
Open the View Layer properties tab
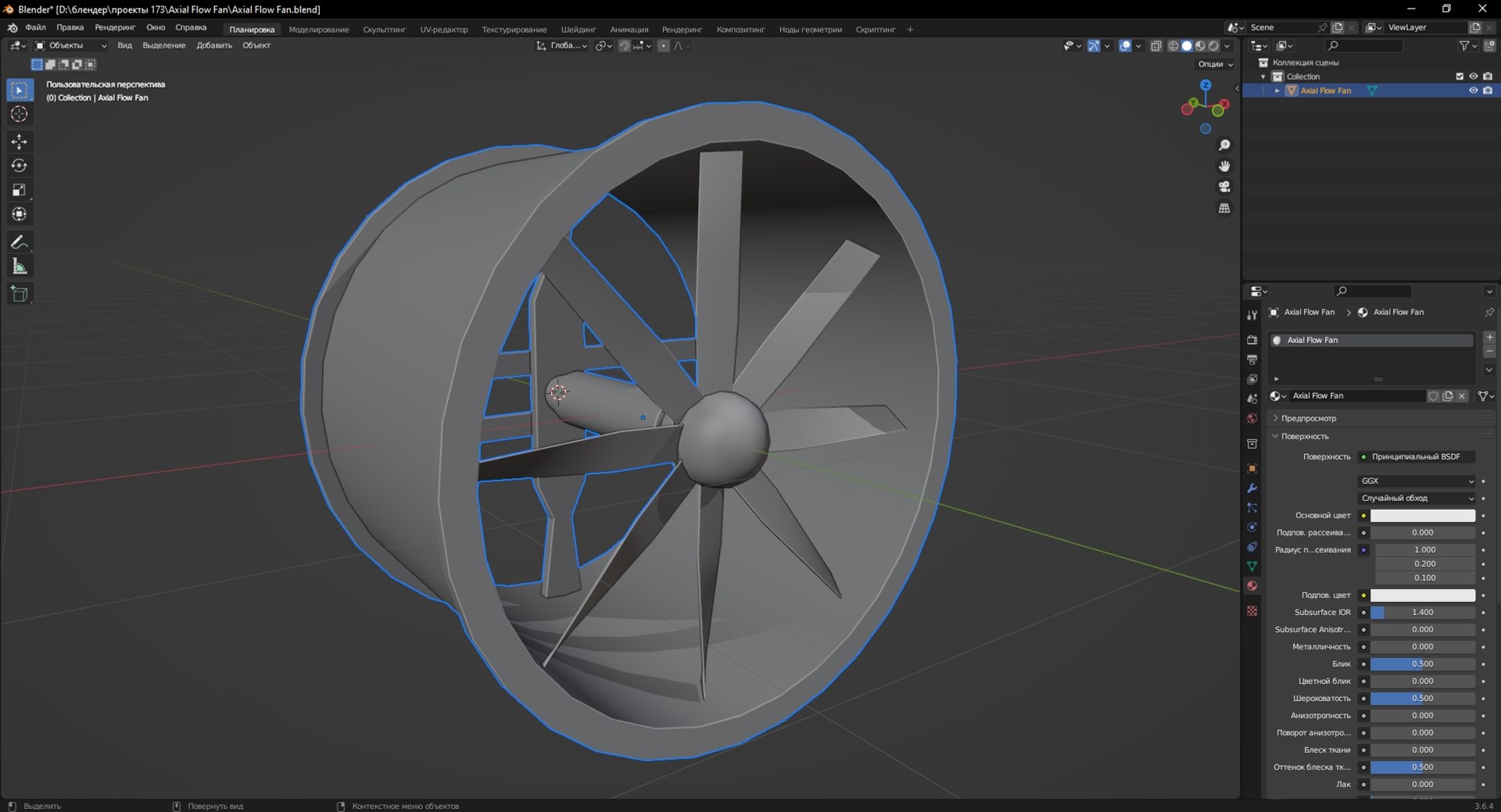(x=1252, y=379)
